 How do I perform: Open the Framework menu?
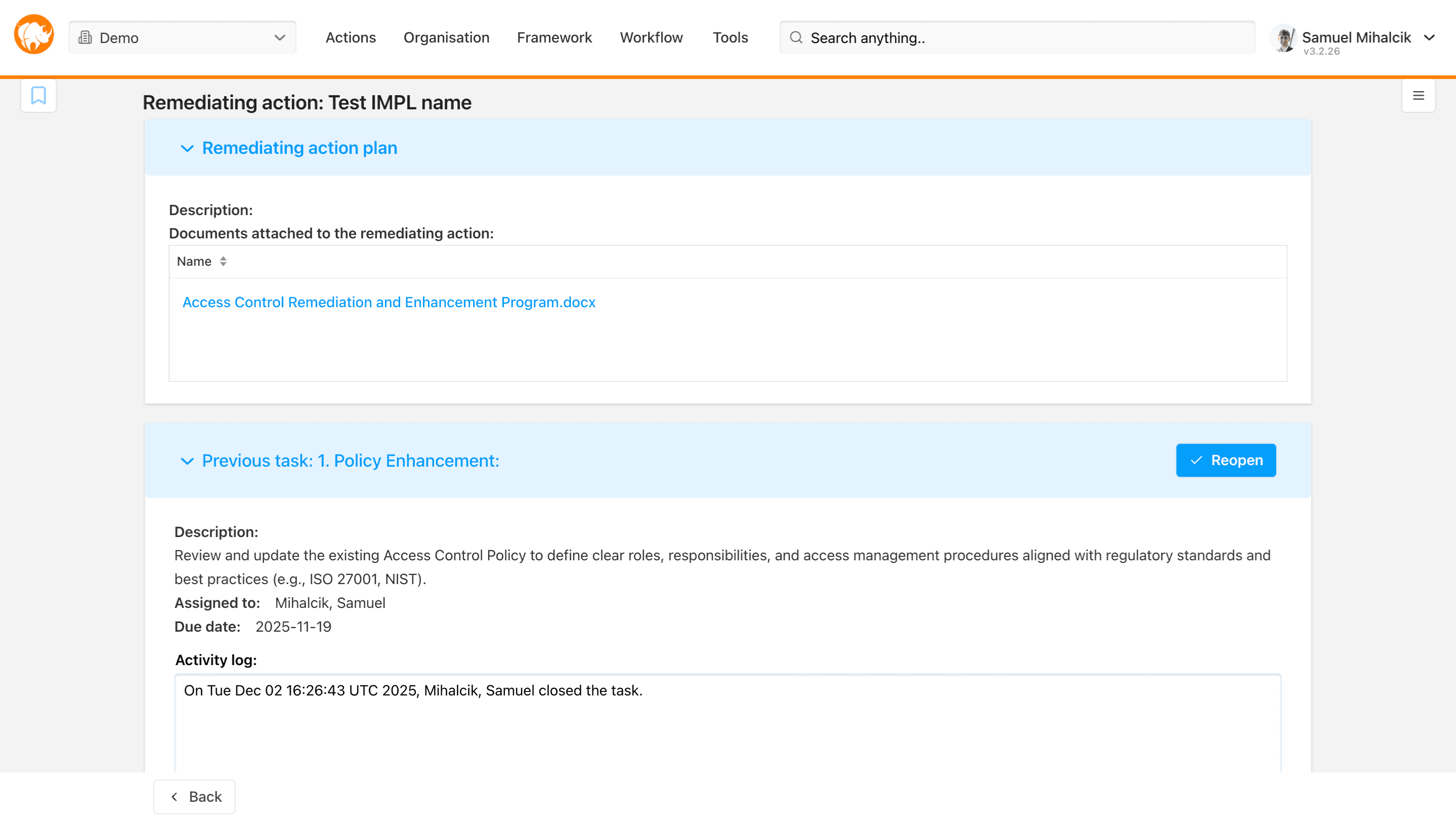click(554, 38)
